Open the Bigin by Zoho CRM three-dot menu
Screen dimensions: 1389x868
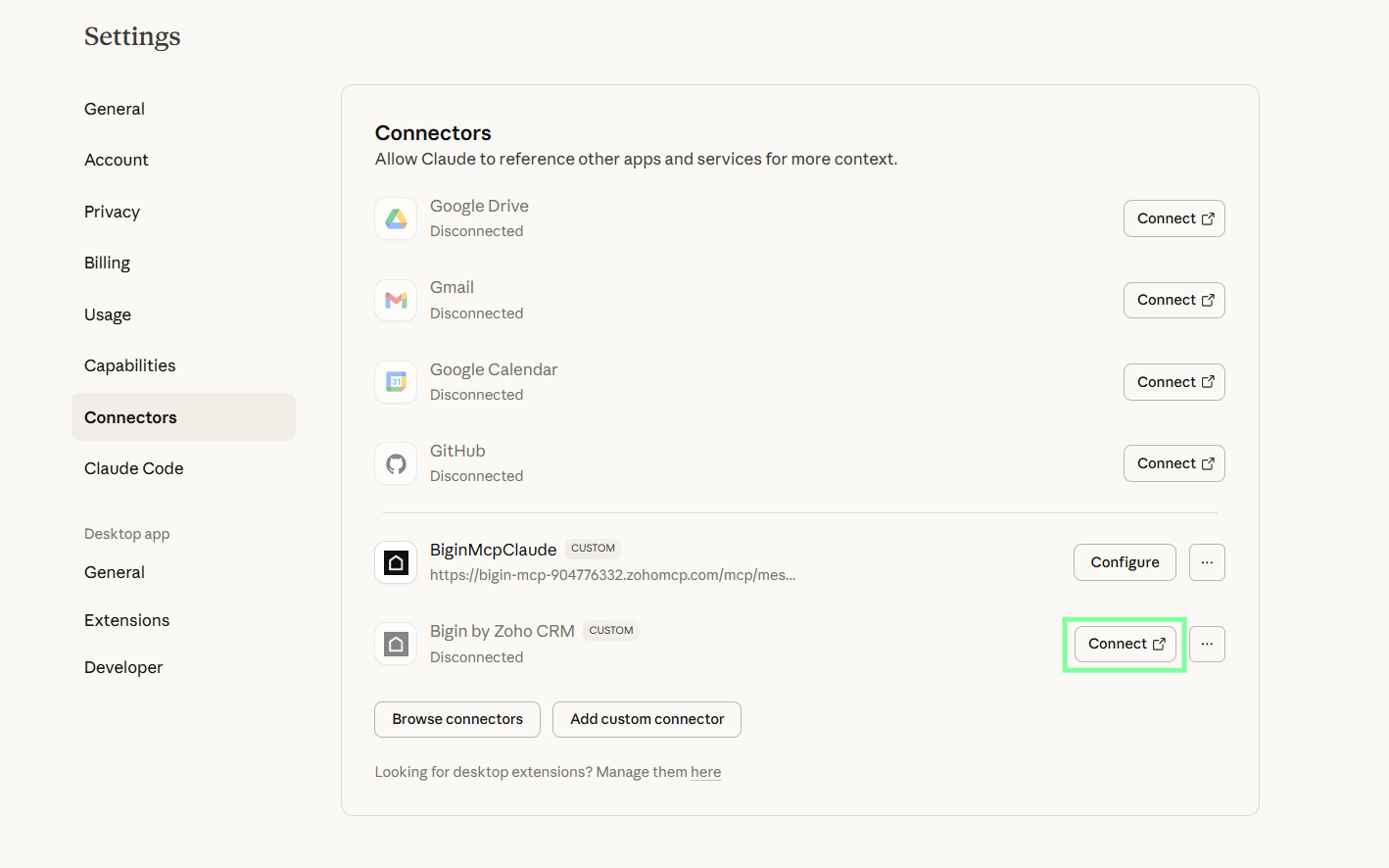[1207, 644]
